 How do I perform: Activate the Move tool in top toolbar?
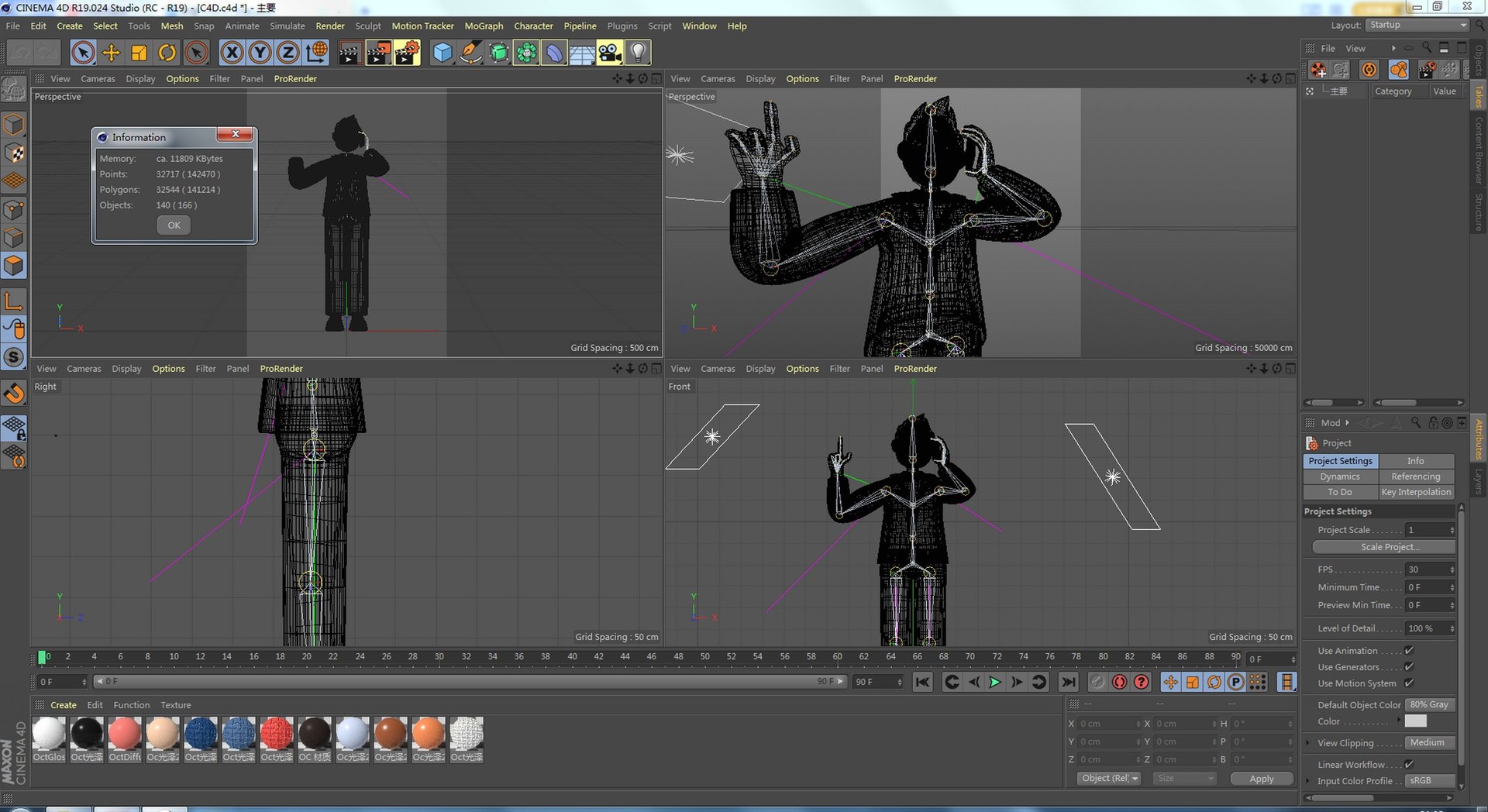[112, 53]
